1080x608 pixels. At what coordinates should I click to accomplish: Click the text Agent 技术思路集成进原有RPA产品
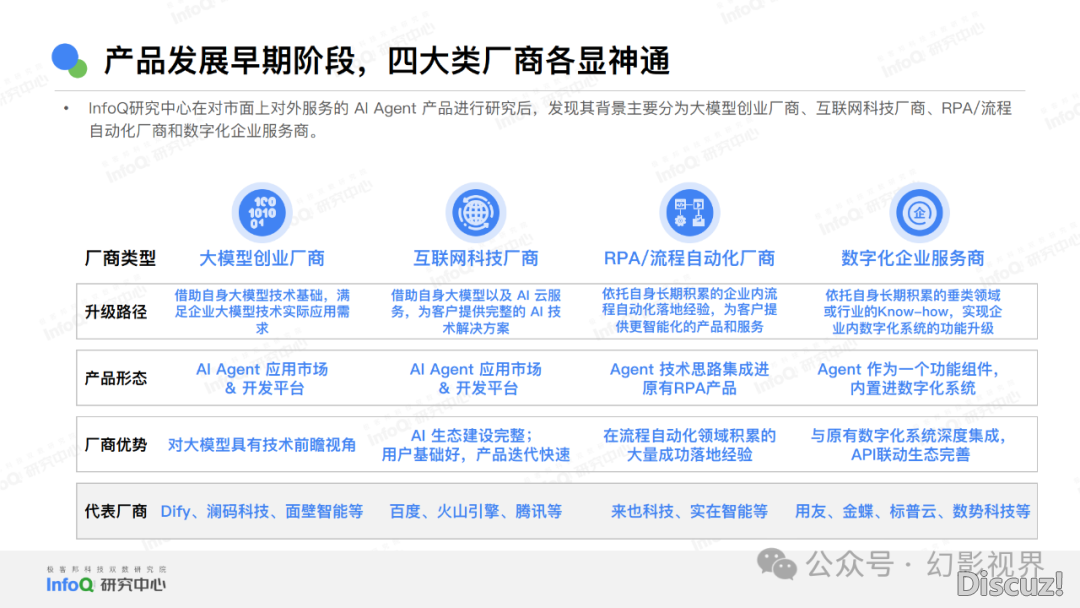689,379
